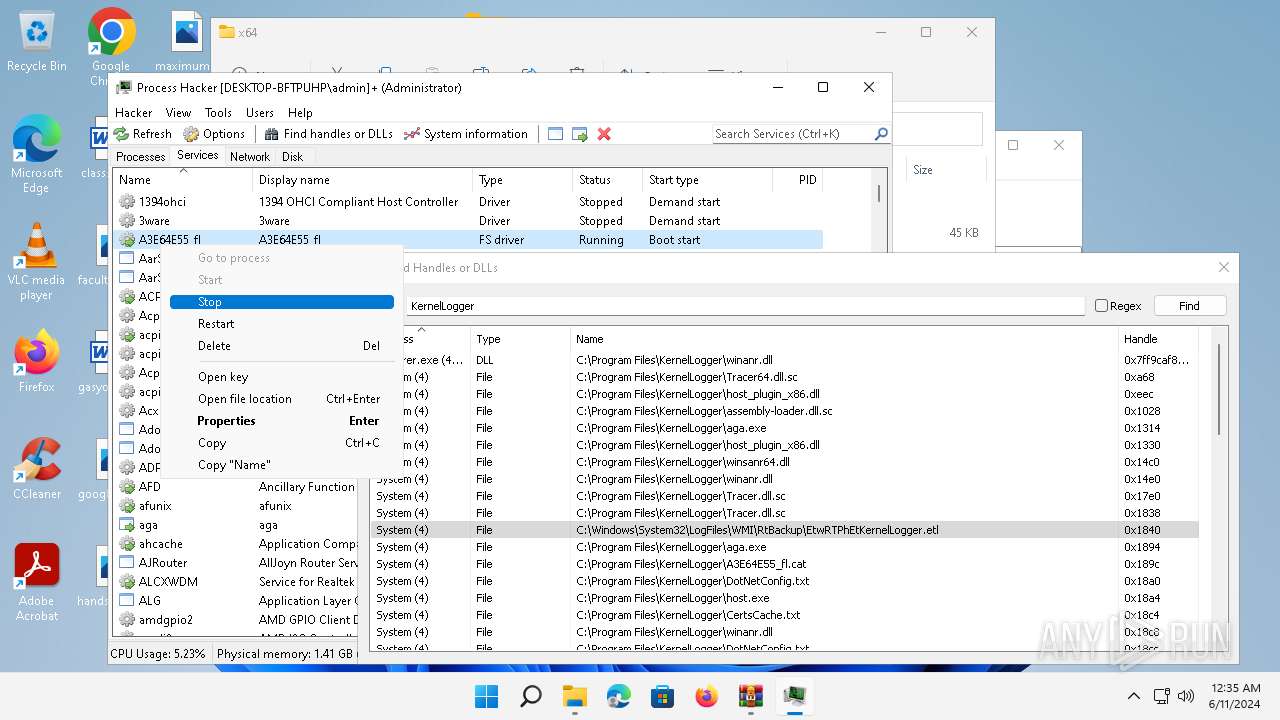
Task: Choose Restart in the context menu
Action: click(282, 324)
